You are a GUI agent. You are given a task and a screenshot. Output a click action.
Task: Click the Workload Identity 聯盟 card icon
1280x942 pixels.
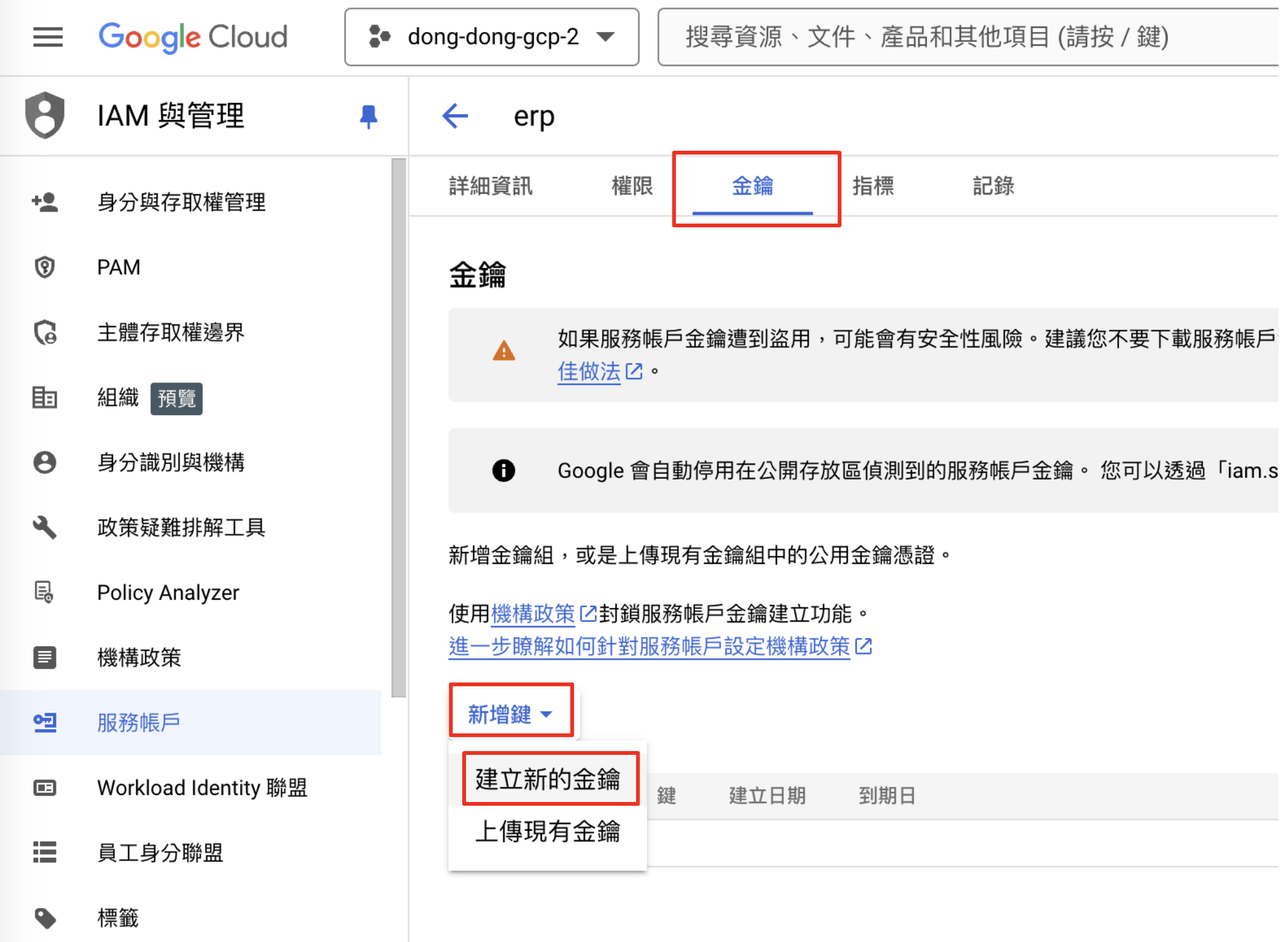pos(45,788)
